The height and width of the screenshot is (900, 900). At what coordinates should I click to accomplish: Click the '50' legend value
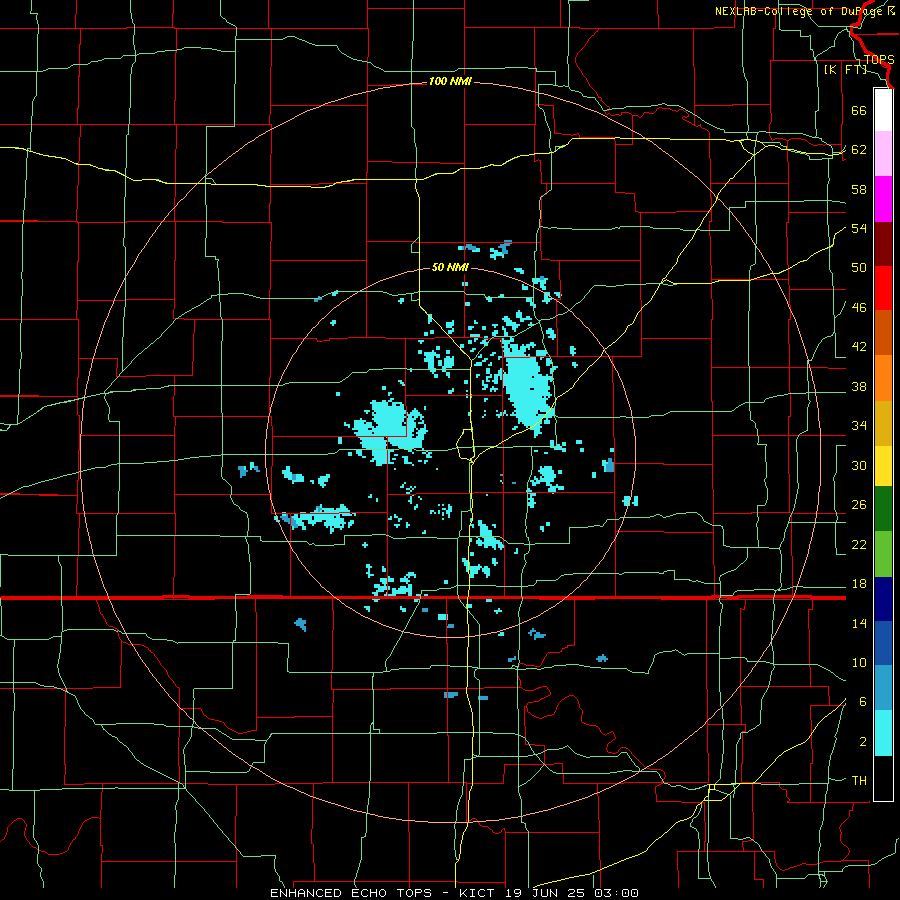[x=859, y=268]
